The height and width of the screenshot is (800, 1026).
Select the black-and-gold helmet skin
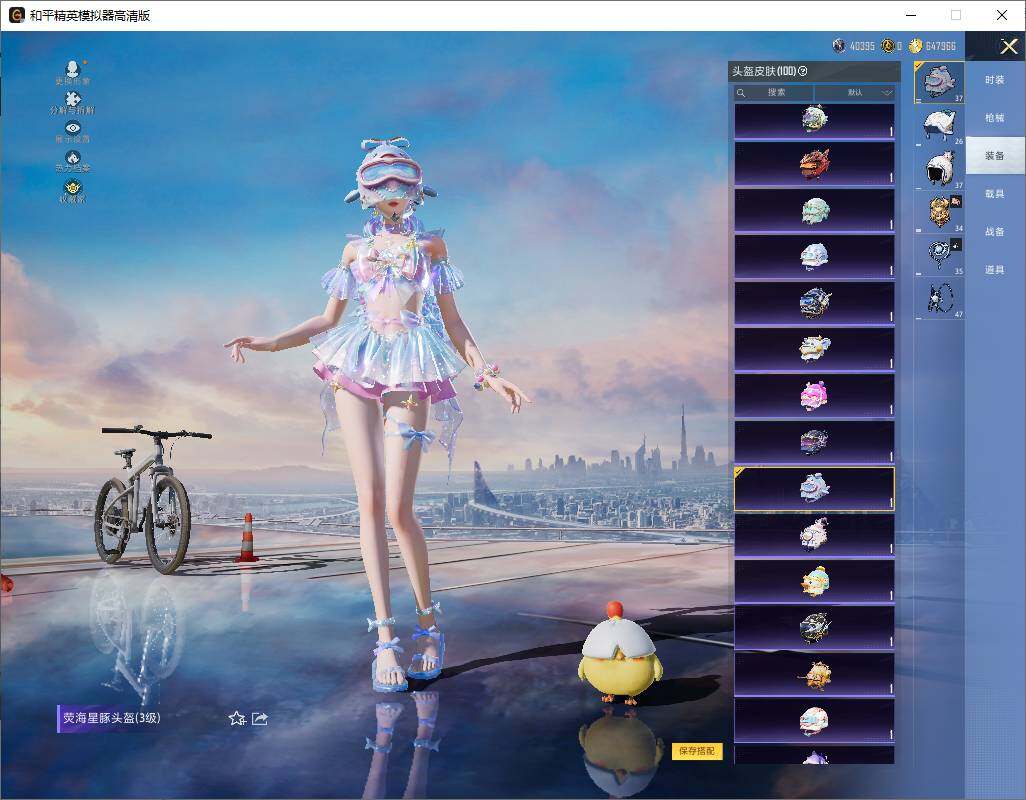pos(814,628)
